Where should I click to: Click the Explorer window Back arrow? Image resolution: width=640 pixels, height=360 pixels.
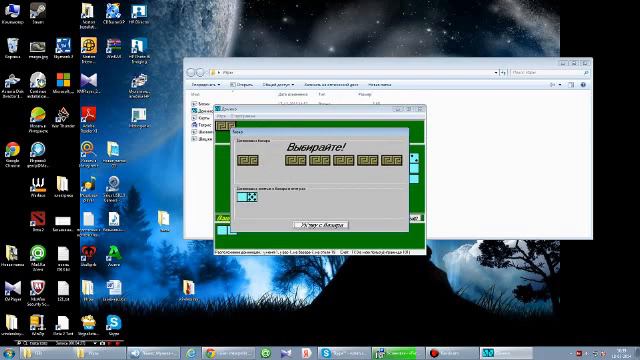[191, 72]
